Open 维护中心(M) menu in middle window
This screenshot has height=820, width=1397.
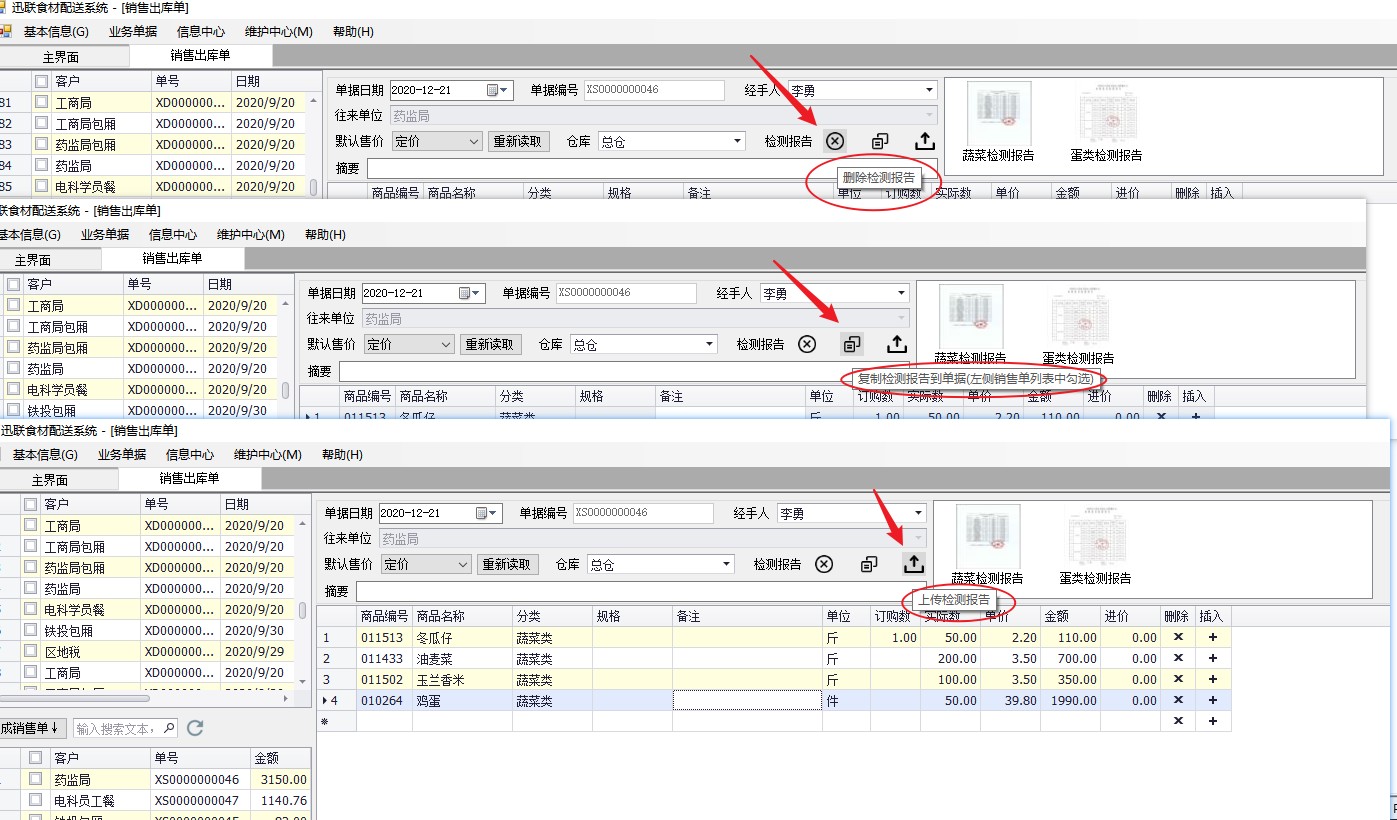[251, 234]
